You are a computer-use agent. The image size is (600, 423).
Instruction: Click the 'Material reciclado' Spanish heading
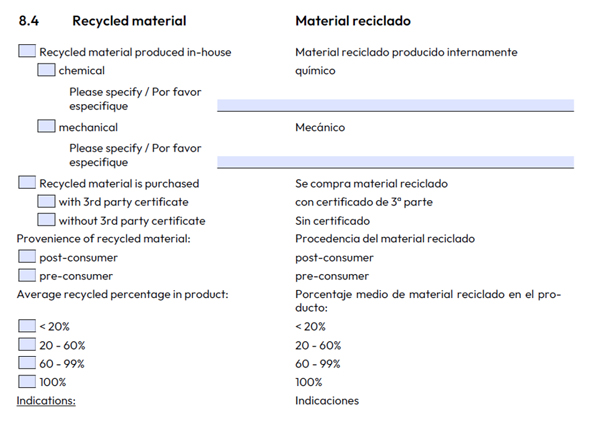click(x=353, y=21)
